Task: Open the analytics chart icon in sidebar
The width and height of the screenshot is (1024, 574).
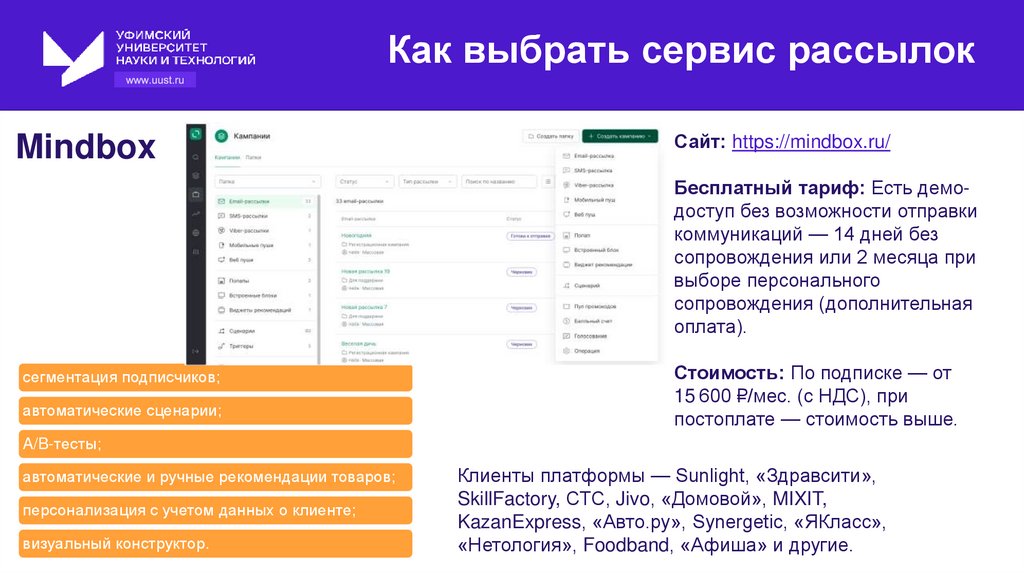Action: 195,214
